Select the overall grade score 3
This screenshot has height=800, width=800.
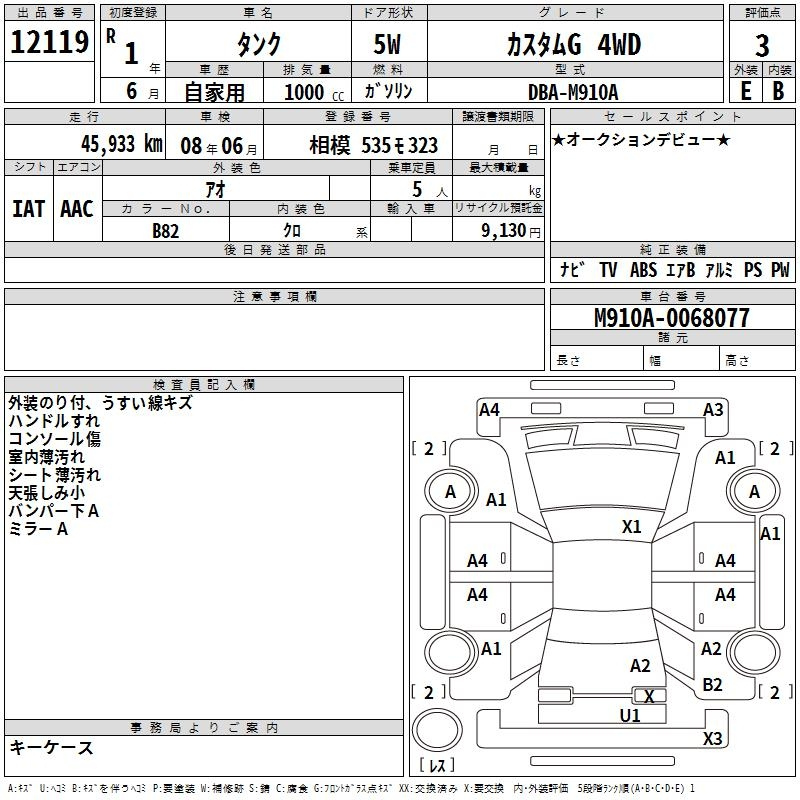[762, 45]
